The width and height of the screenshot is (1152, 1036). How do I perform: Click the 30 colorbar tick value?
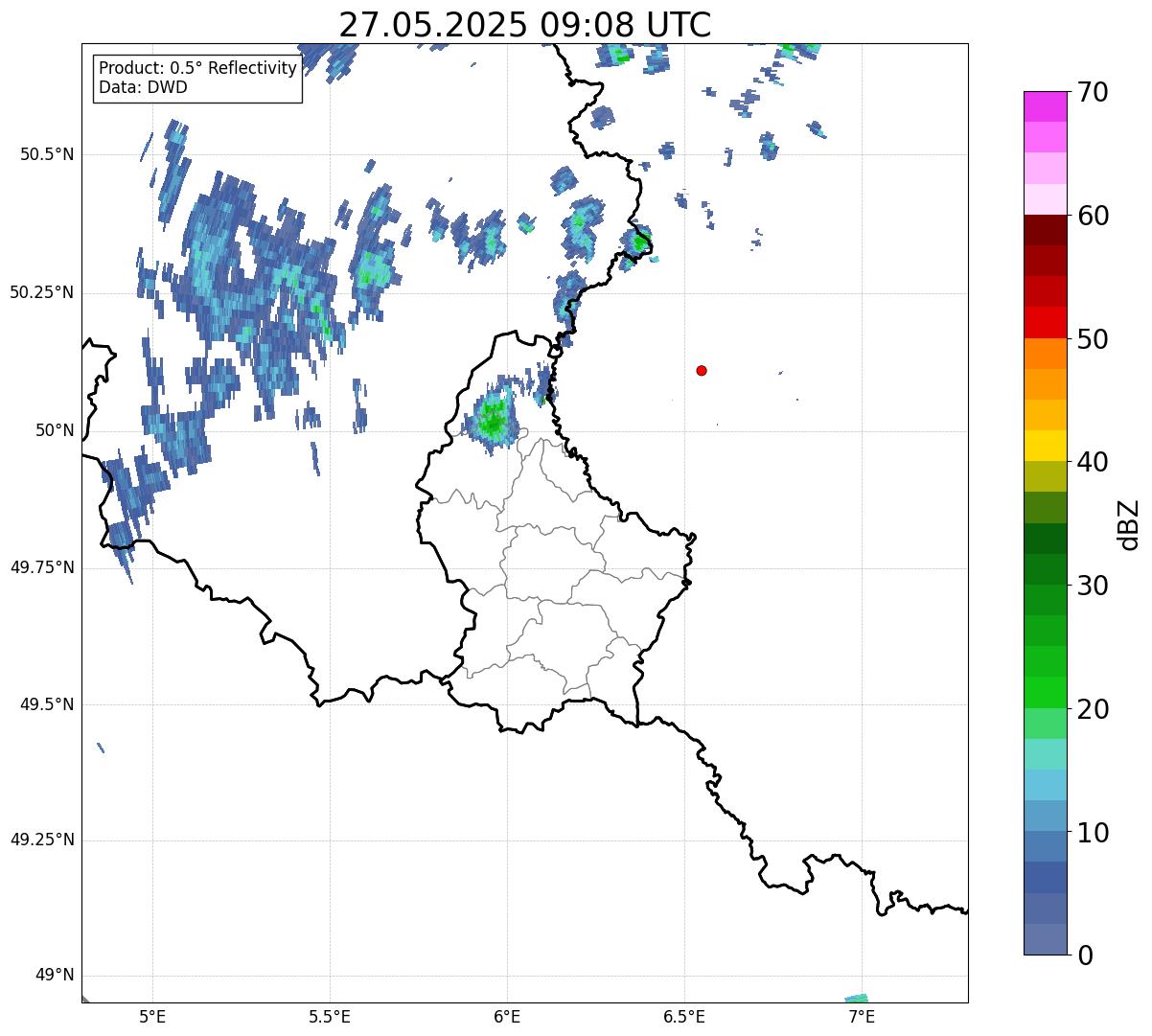[1093, 586]
